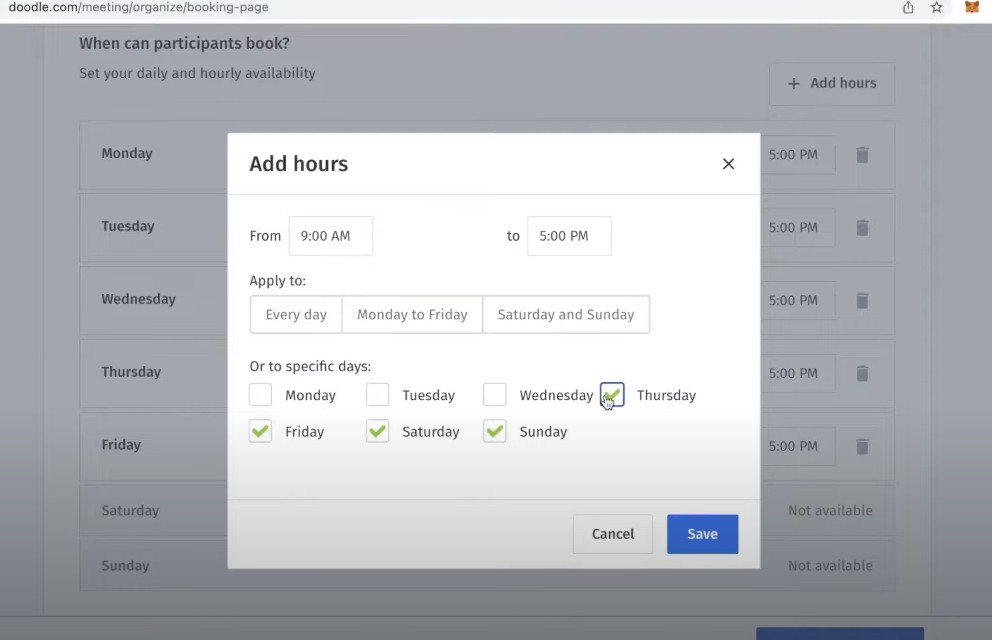The height and width of the screenshot is (640, 992).
Task: Tick the Wednesday checkbox
Action: [x=495, y=395]
